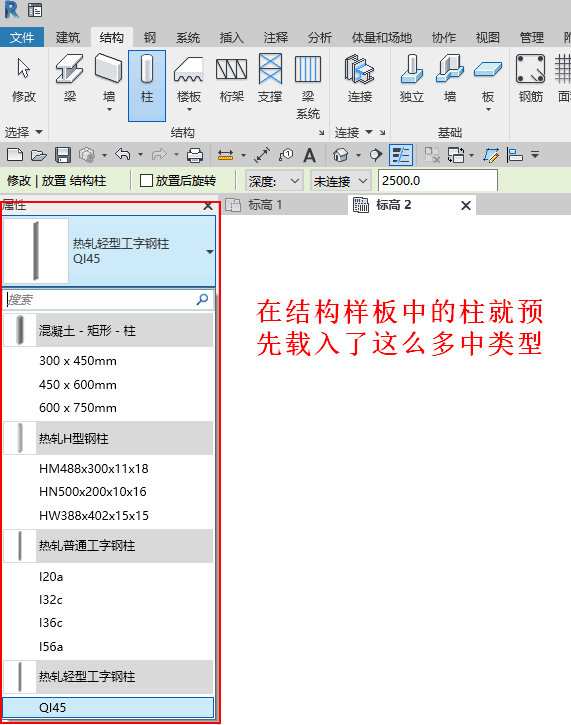Open the Slab (板) dropdown arrow
This screenshot has width=571, height=725.
click(488, 110)
